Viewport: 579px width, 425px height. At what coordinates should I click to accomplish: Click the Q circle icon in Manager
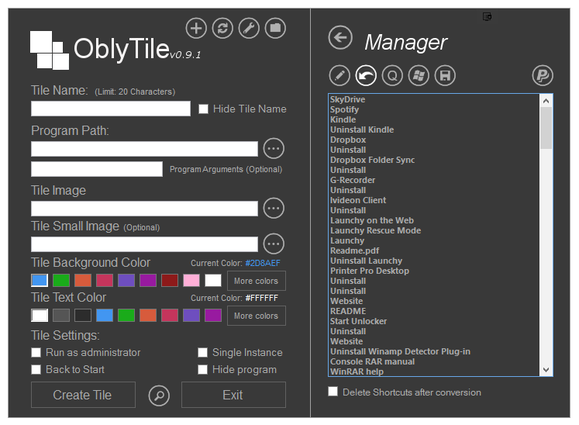coord(392,76)
